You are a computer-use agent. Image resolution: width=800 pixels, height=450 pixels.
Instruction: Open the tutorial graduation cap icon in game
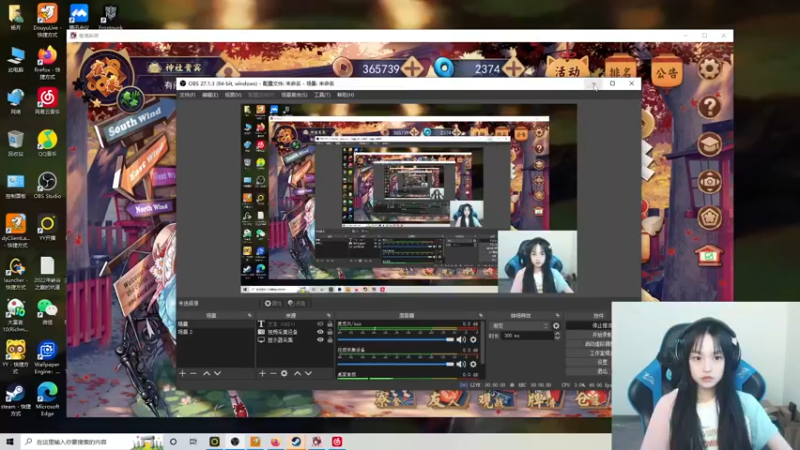[709, 144]
